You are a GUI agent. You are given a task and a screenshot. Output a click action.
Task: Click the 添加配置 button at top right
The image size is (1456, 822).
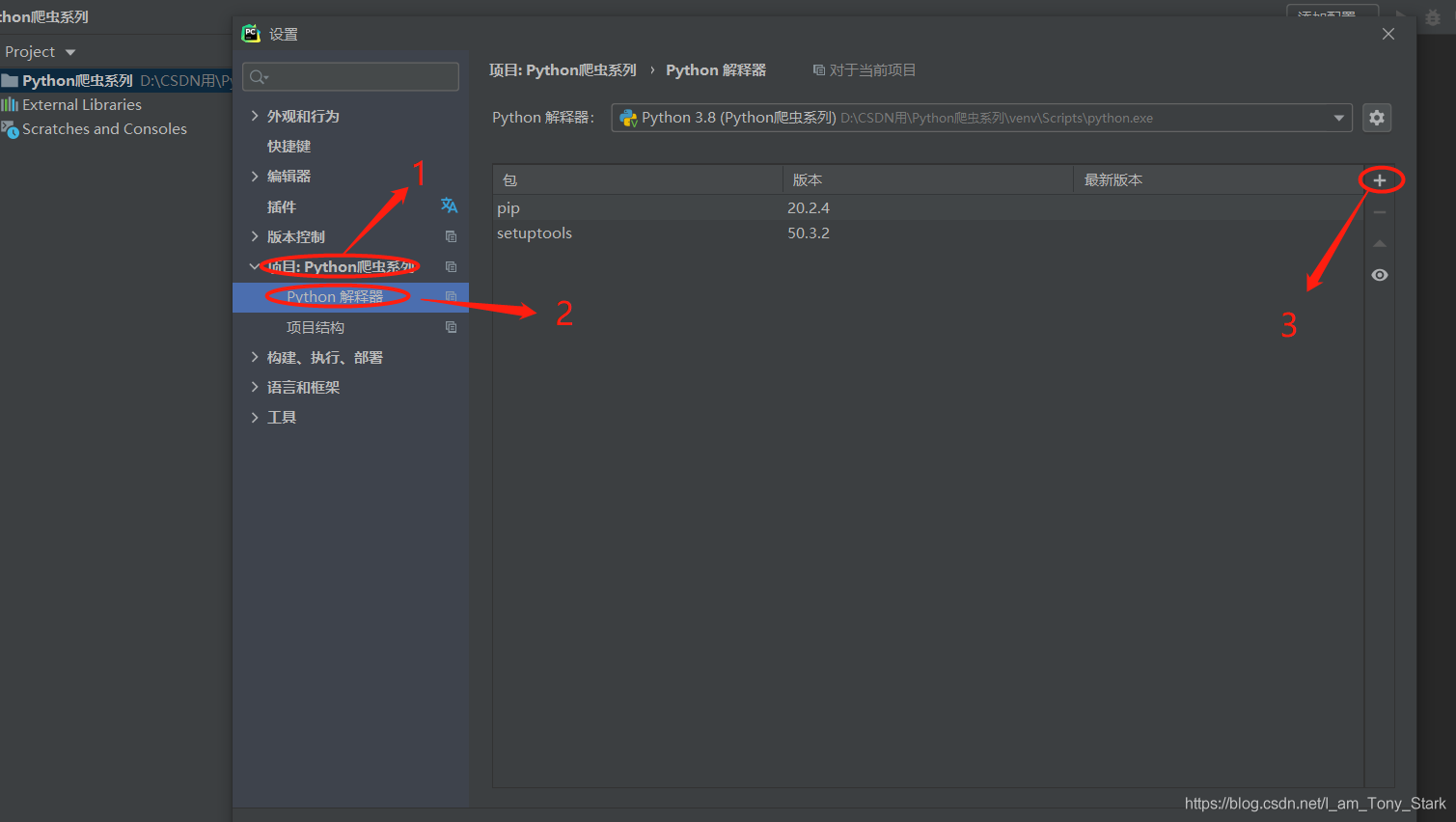pyautogui.click(x=1332, y=14)
